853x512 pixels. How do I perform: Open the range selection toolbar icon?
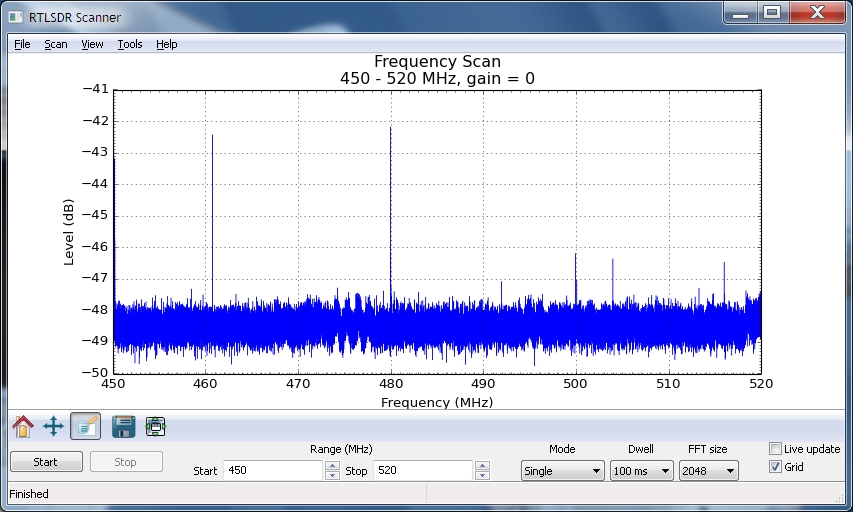[x=156, y=427]
